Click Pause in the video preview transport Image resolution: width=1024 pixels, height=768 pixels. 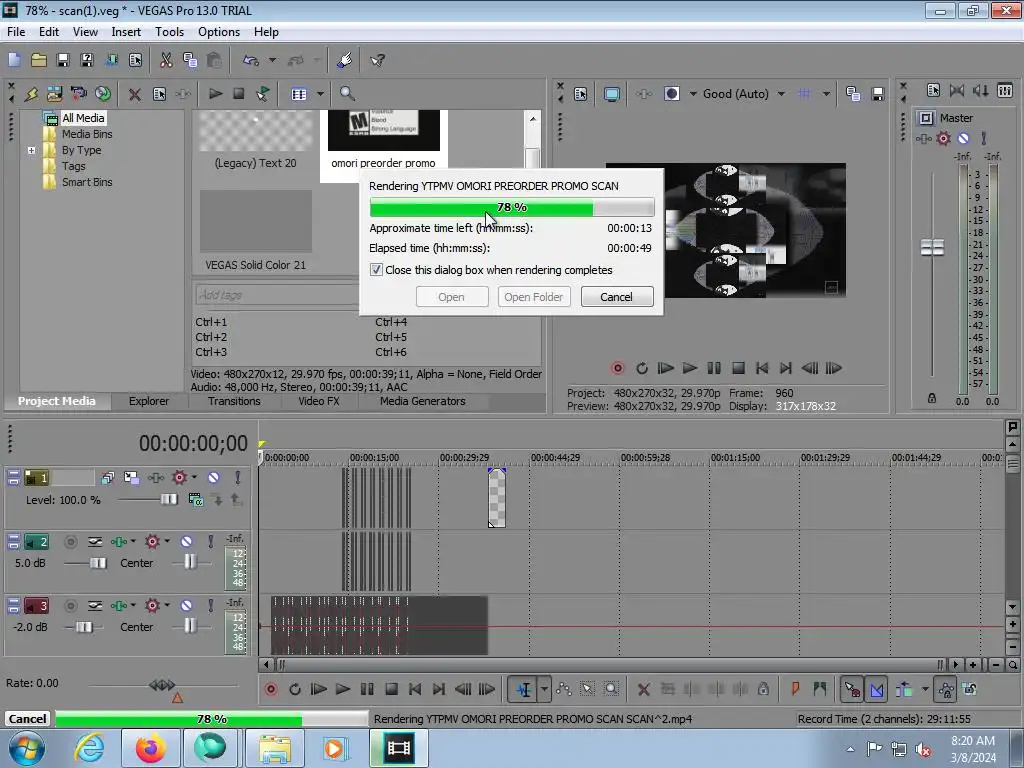coord(714,368)
